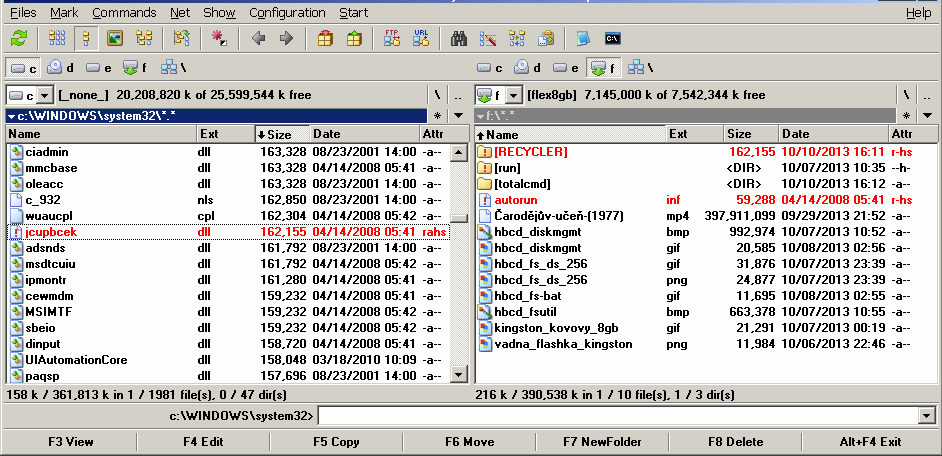Click the binoculars search files icon

pyautogui.click(x=460, y=39)
